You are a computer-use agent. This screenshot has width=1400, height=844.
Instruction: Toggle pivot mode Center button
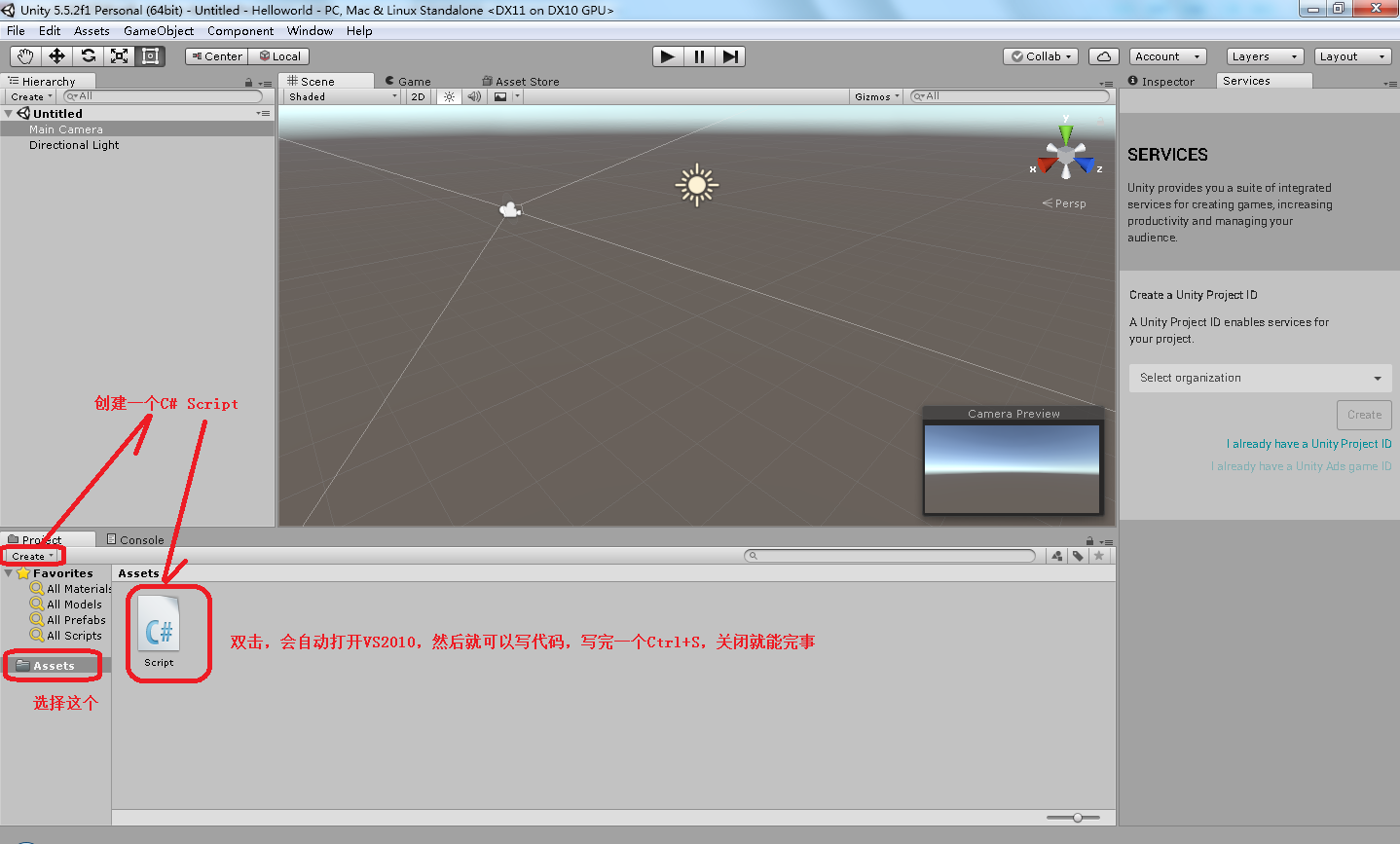pos(216,56)
